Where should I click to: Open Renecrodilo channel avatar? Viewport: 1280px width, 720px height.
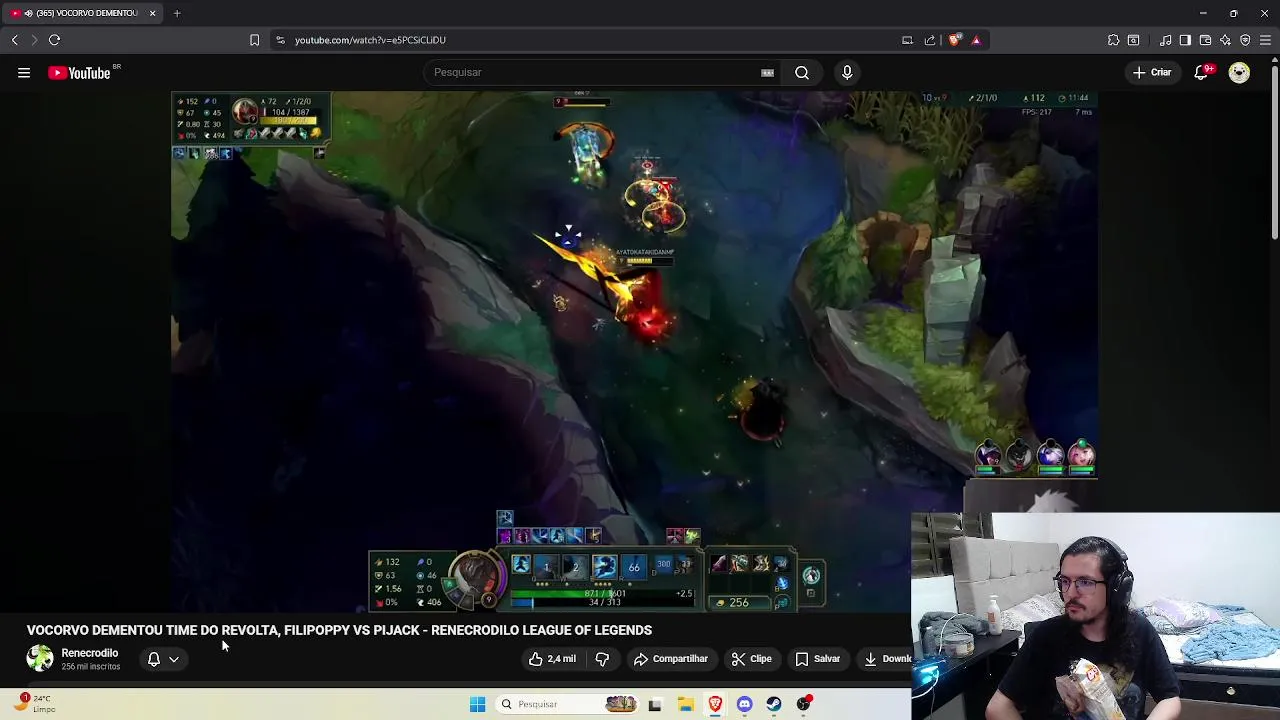tap(40, 658)
